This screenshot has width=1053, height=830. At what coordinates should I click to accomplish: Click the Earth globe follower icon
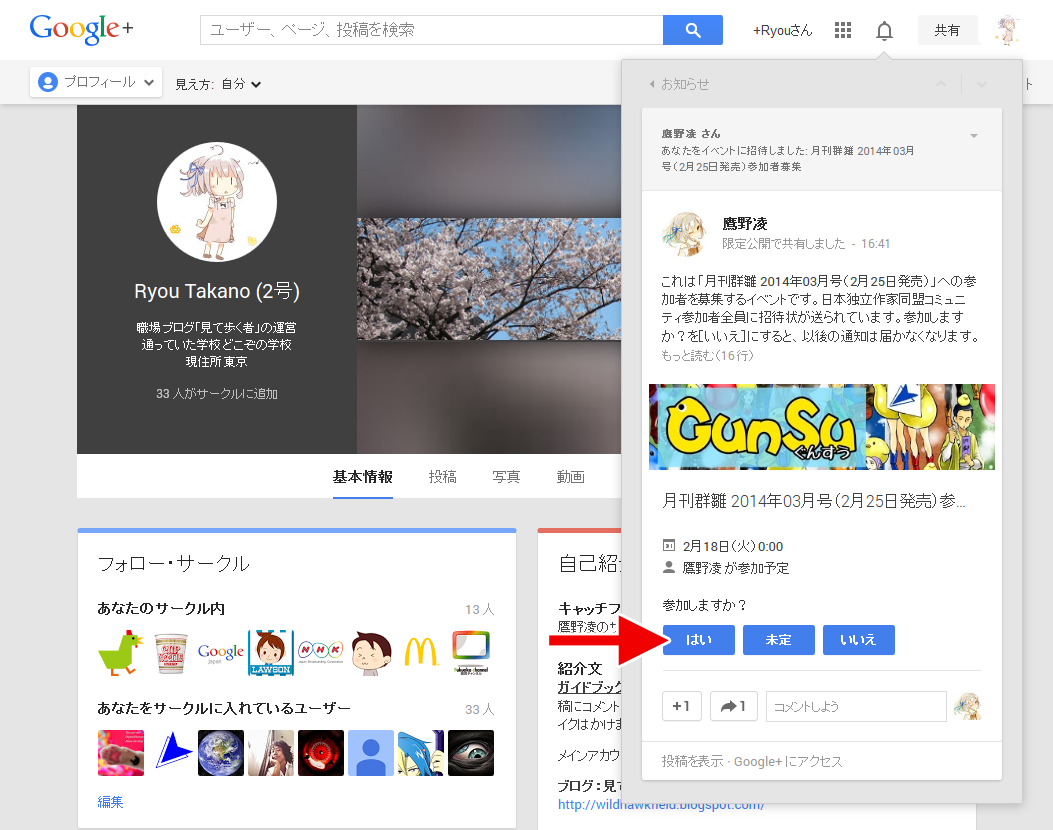point(220,753)
